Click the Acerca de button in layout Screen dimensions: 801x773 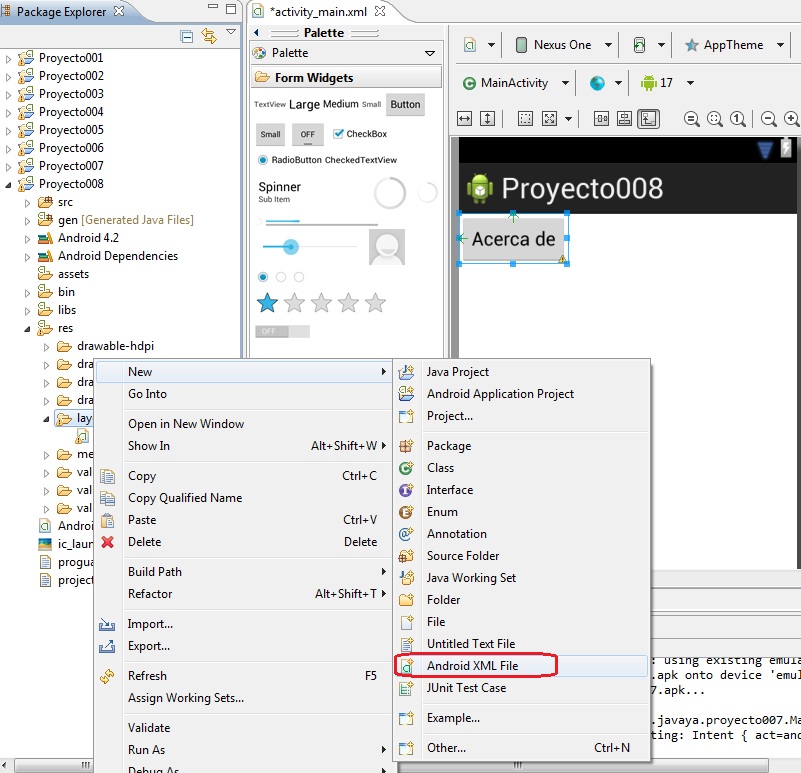point(513,239)
